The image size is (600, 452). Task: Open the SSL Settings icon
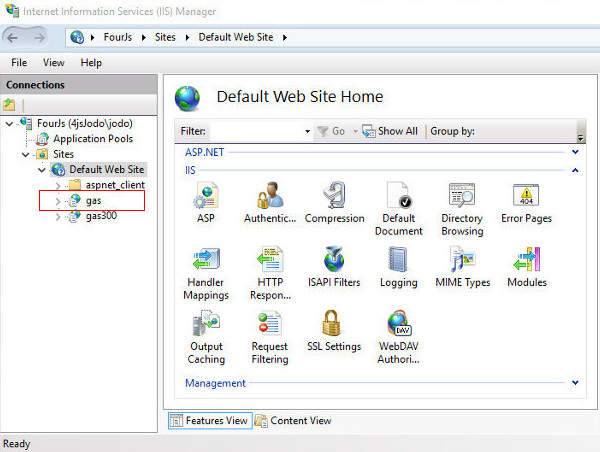click(x=334, y=324)
